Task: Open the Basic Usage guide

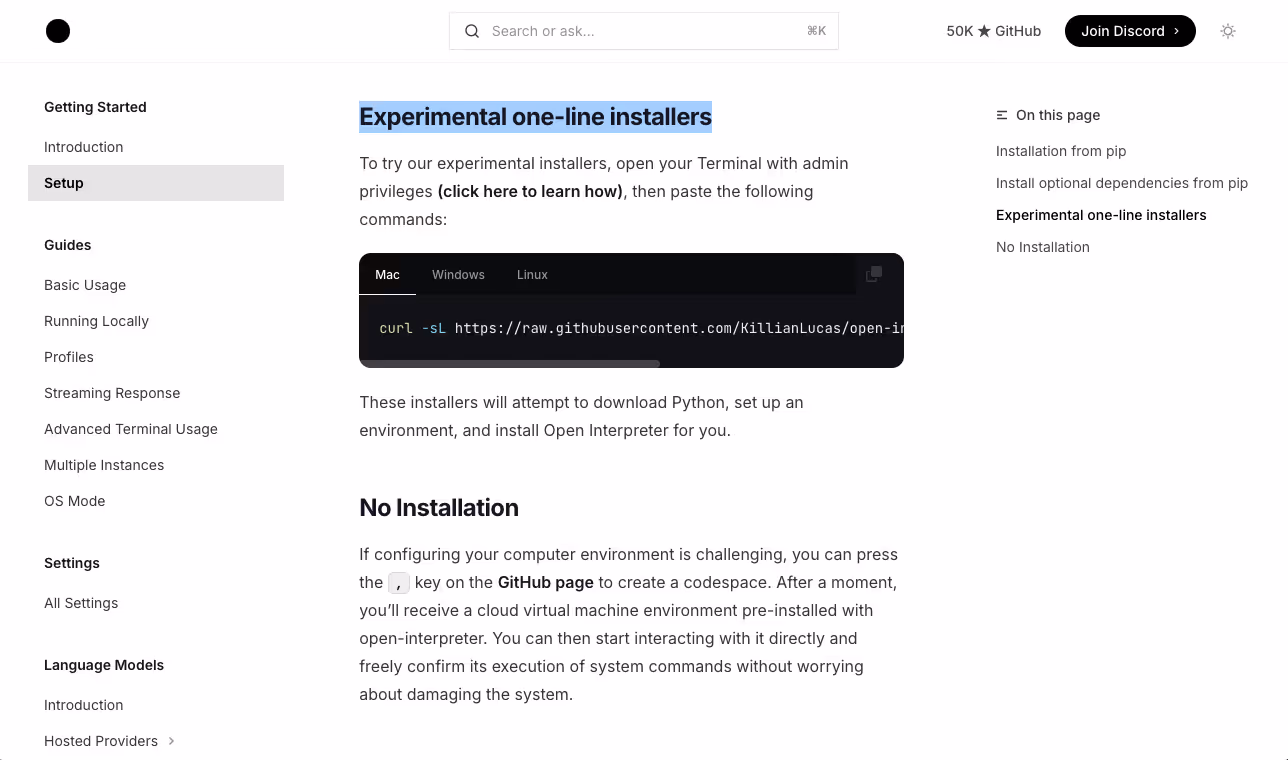Action: [x=85, y=285]
